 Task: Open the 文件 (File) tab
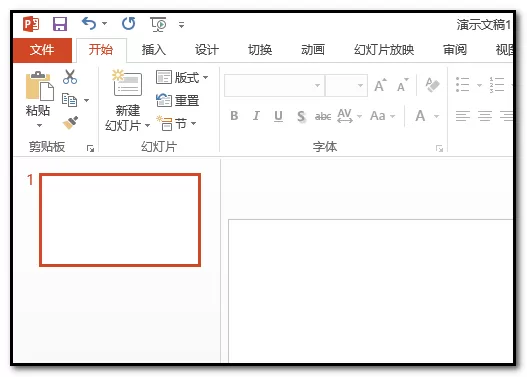coord(42,50)
